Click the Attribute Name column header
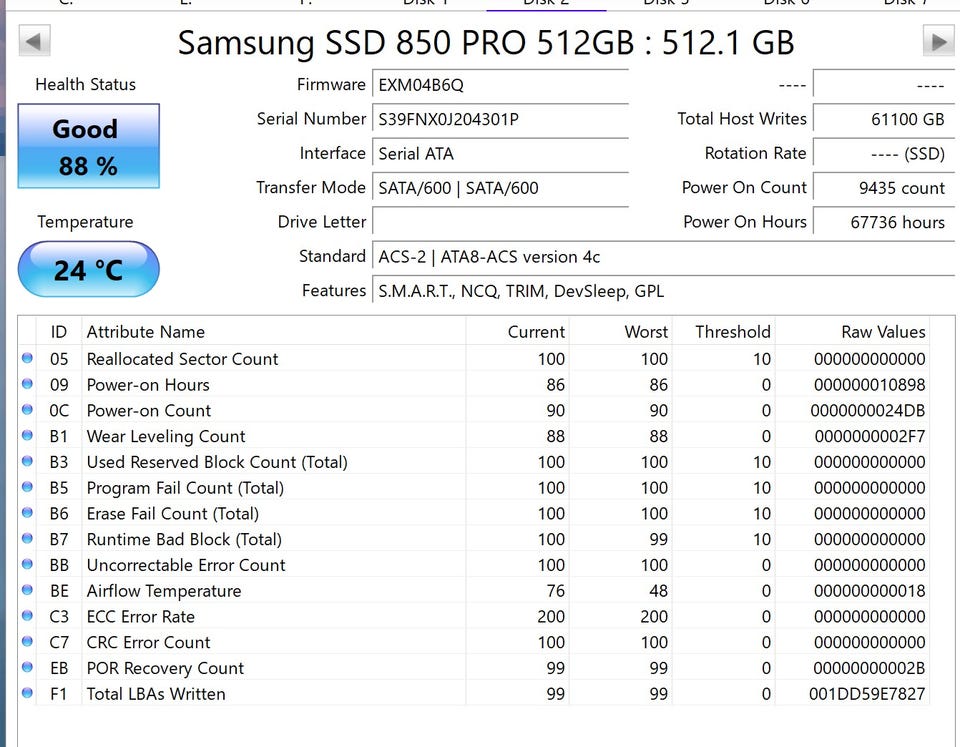 (x=146, y=332)
